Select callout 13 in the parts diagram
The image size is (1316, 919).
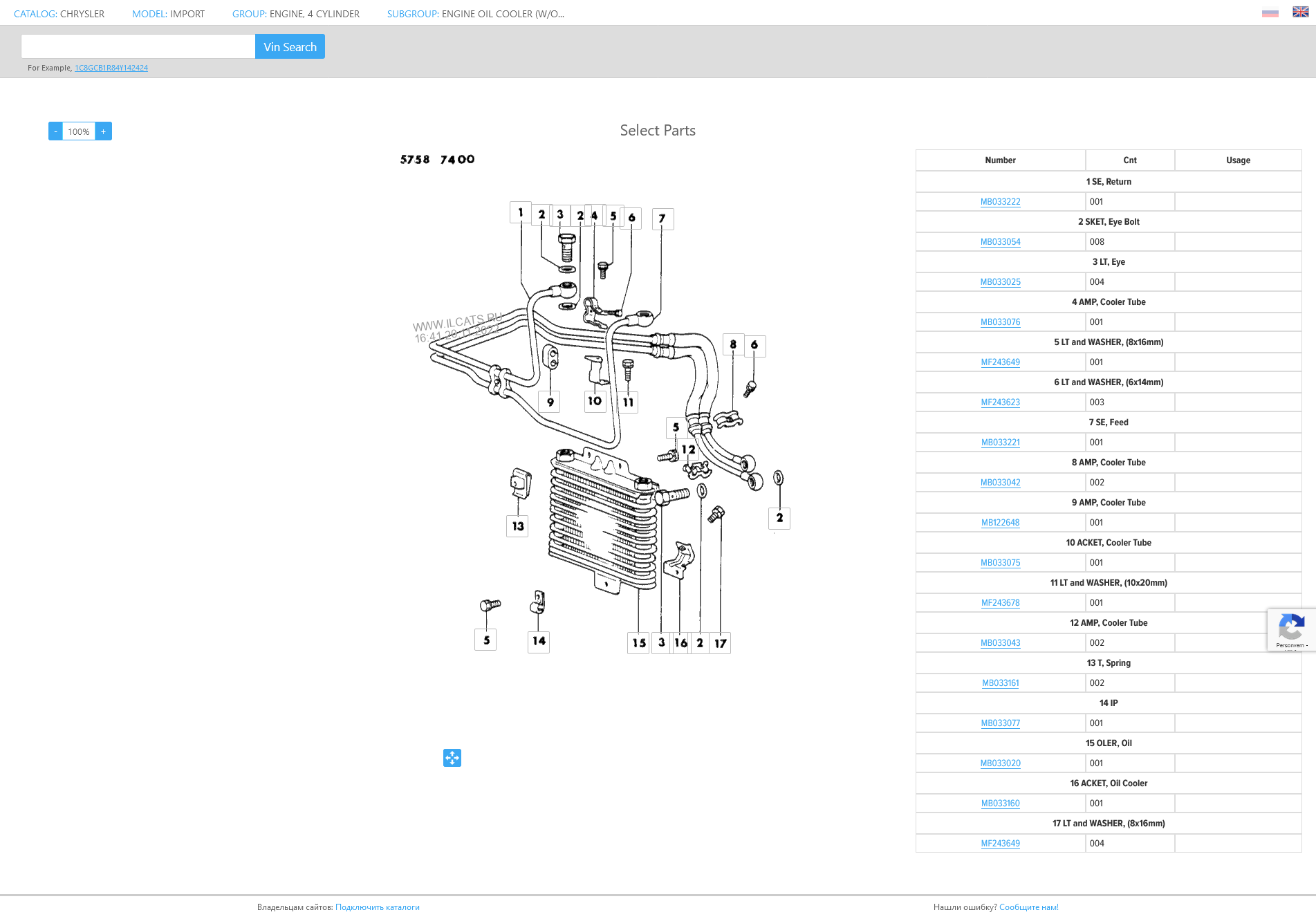tap(517, 526)
